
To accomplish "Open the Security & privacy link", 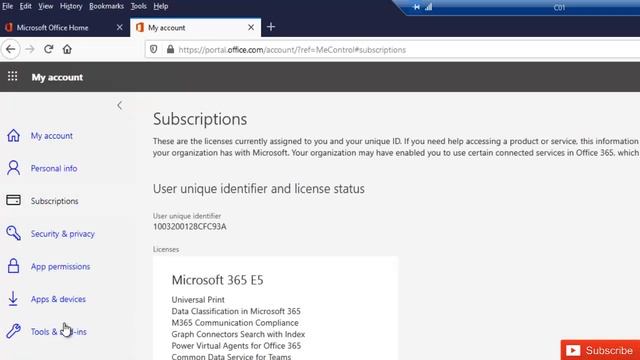I will [x=63, y=233].
